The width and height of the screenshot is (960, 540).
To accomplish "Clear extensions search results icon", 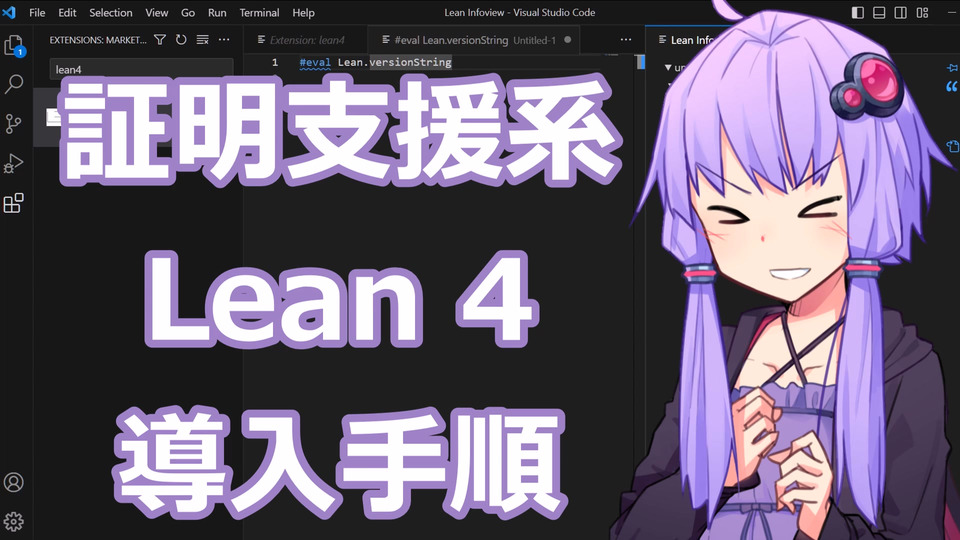I will [203, 40].
